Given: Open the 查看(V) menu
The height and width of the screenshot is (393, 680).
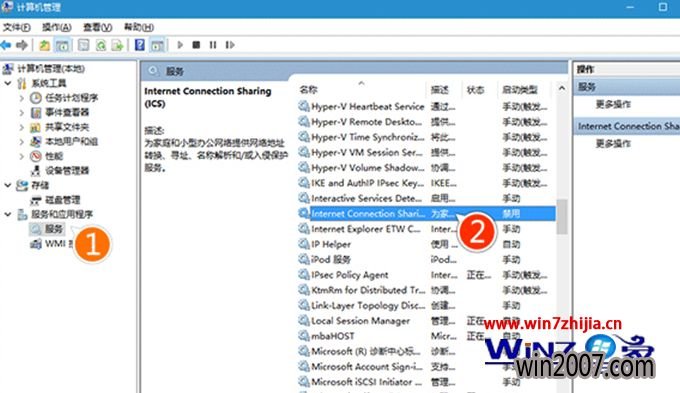Looking at the screenshot, I should click(x=98, y=27).
